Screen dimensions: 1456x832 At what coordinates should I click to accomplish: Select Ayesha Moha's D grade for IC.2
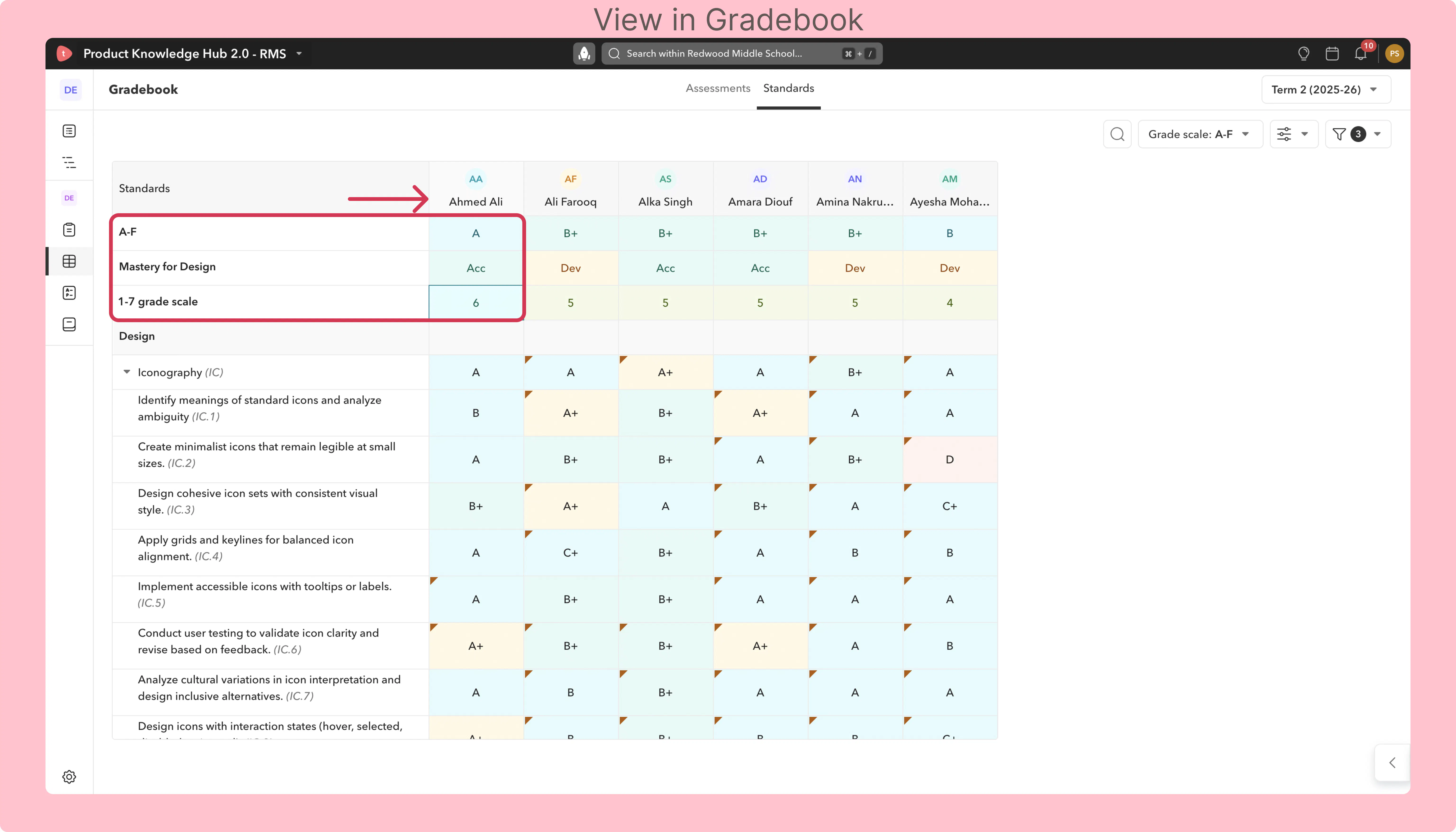950,459
